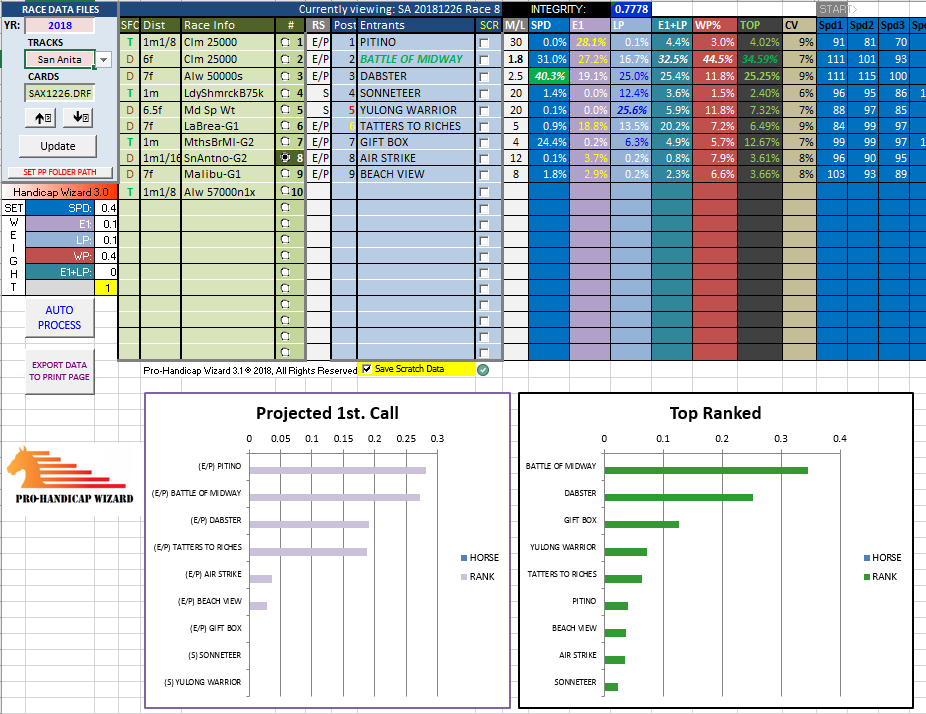The width and height of the screenshot is (926, 714).
Task: Click the green SPD 40.3% cell for DABSTER
Action: pos(548,76)
